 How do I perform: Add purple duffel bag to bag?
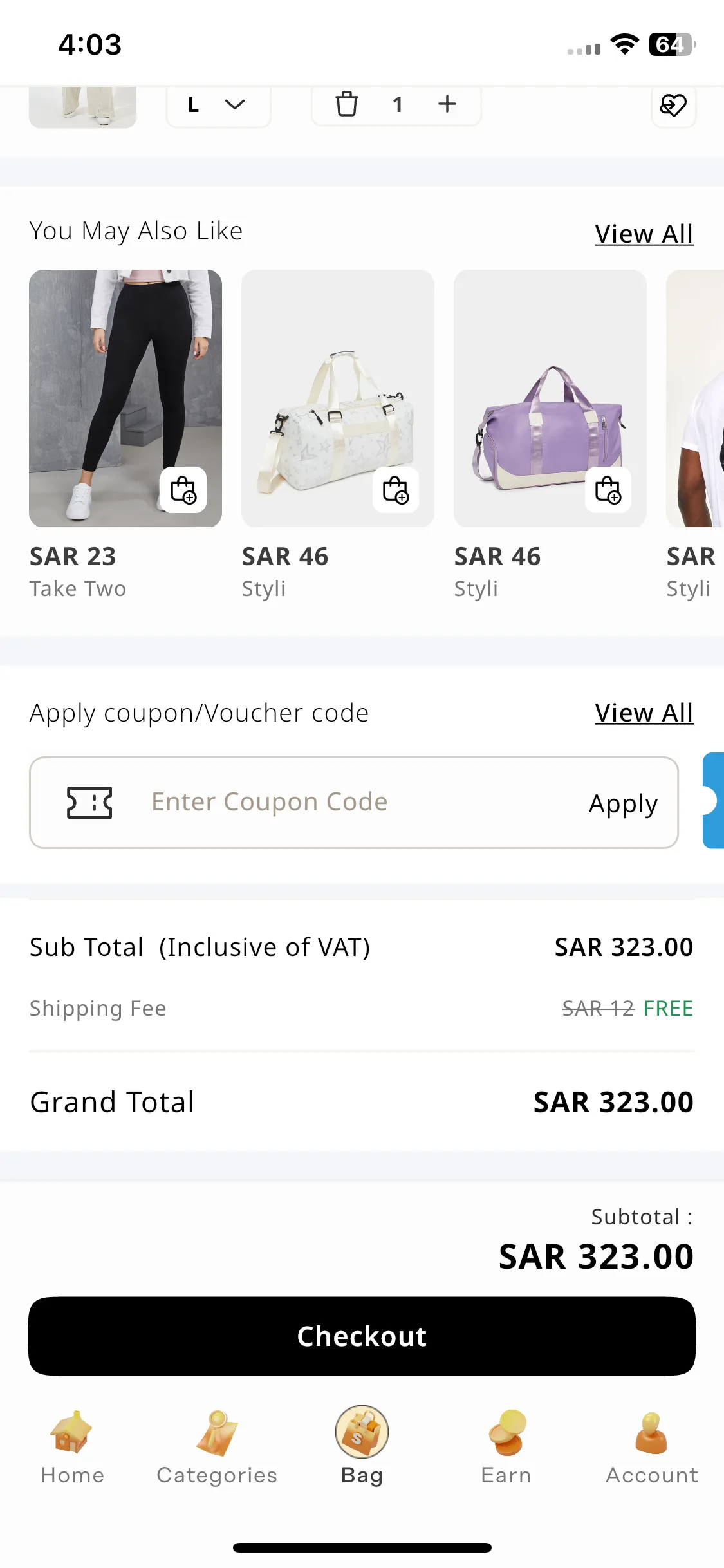608,490
